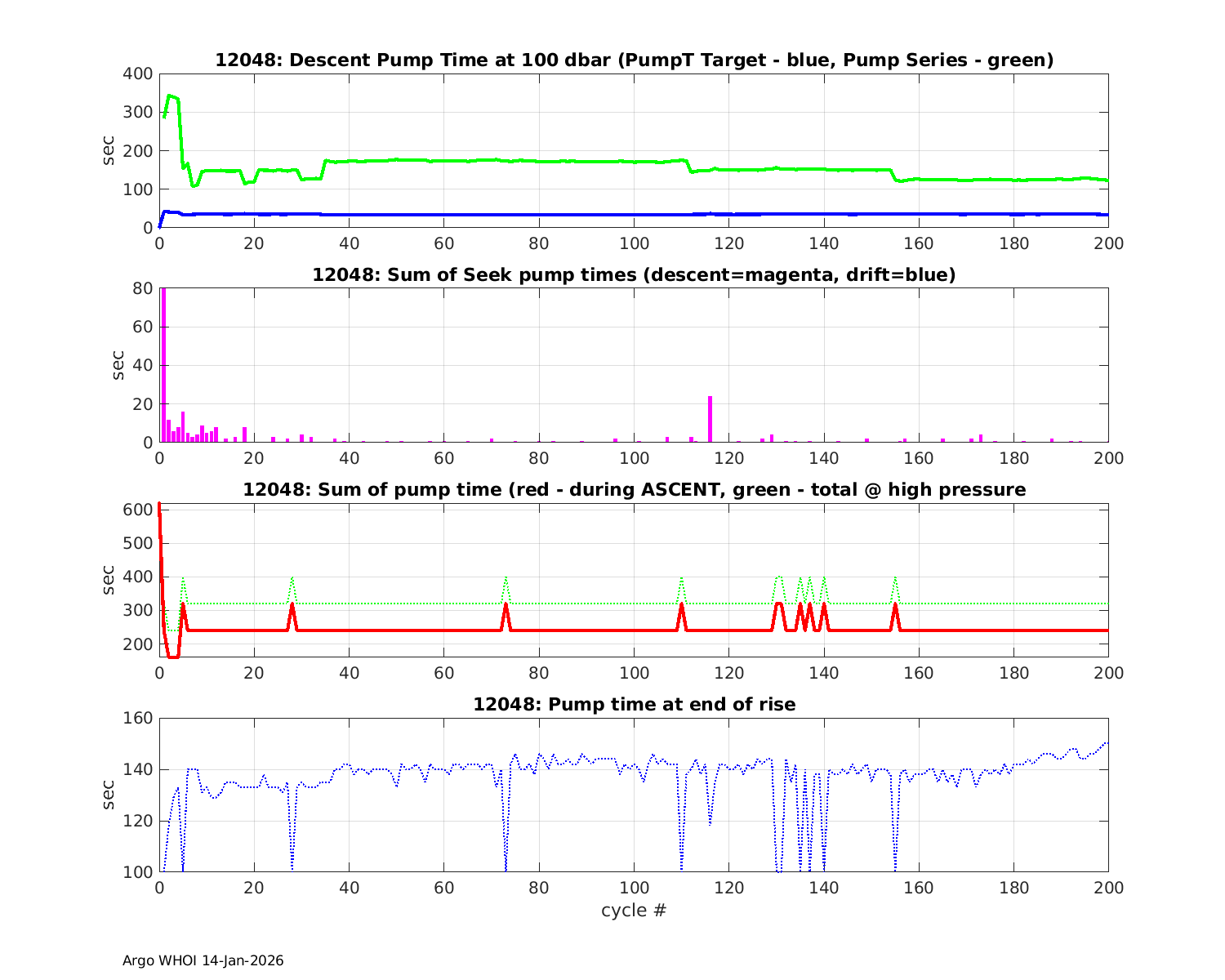
Task: Click the Pump time at end of rise title
Action: pyautogui.click(x=634, y=704)
